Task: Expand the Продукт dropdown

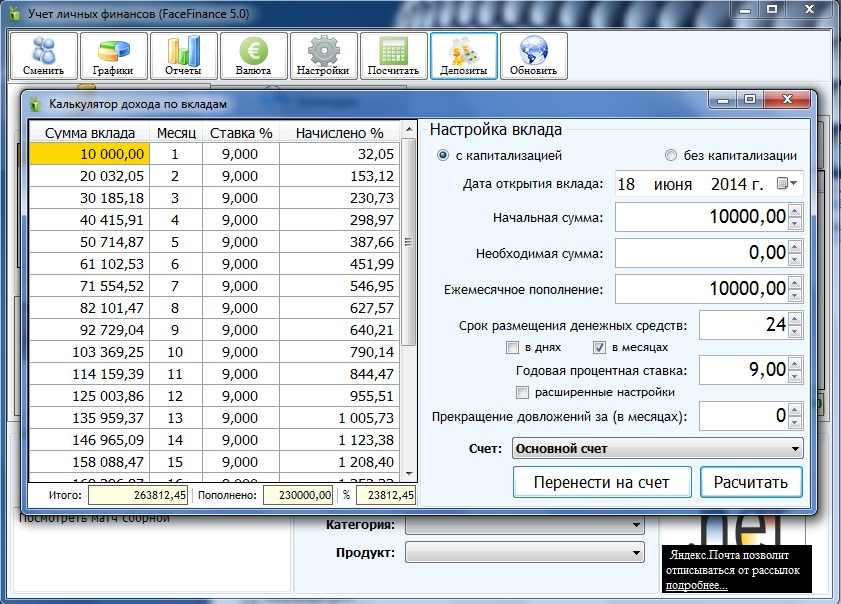Action: 525,553
